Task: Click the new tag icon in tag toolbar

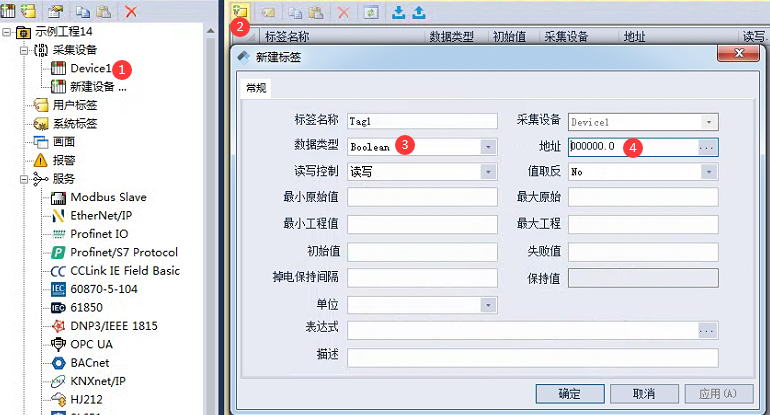Action: [241, 12]
